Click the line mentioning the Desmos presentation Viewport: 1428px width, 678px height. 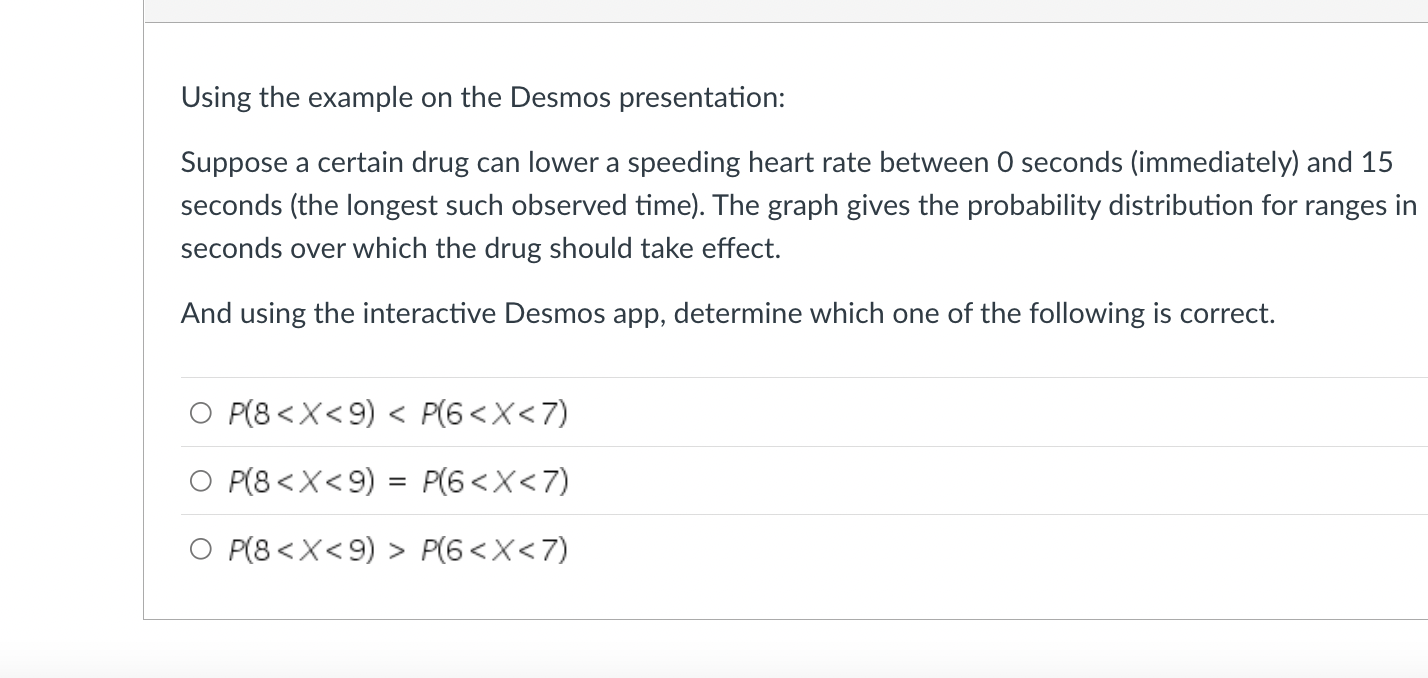483,97
